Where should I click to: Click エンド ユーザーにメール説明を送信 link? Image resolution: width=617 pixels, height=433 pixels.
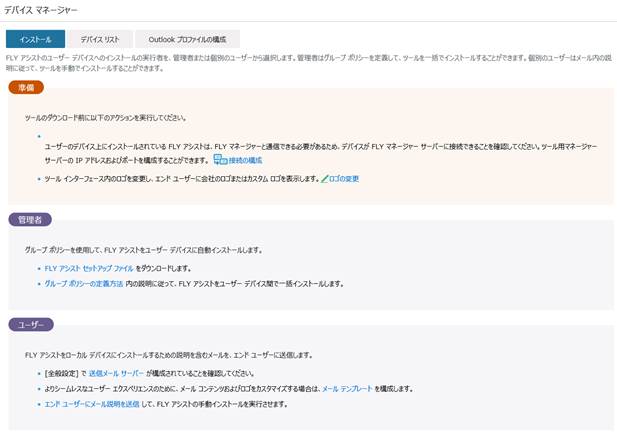(x=92, y=404)
